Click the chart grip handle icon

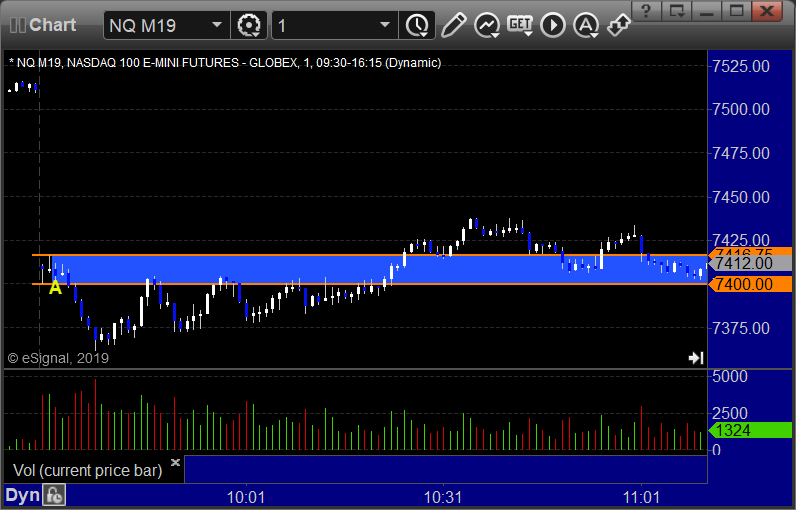pyautogui.click(x=18, y=25)
